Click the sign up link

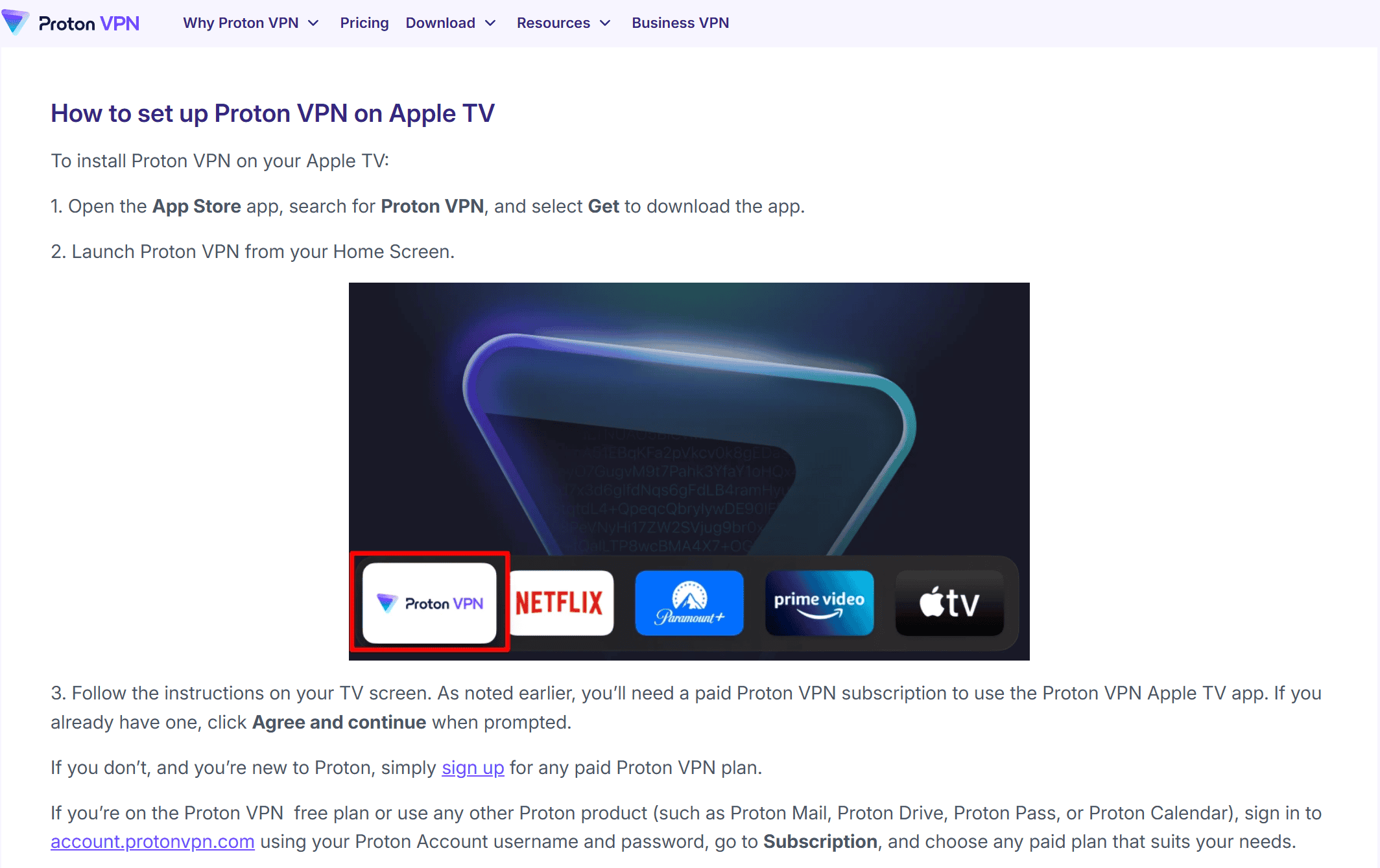point(473,768)
